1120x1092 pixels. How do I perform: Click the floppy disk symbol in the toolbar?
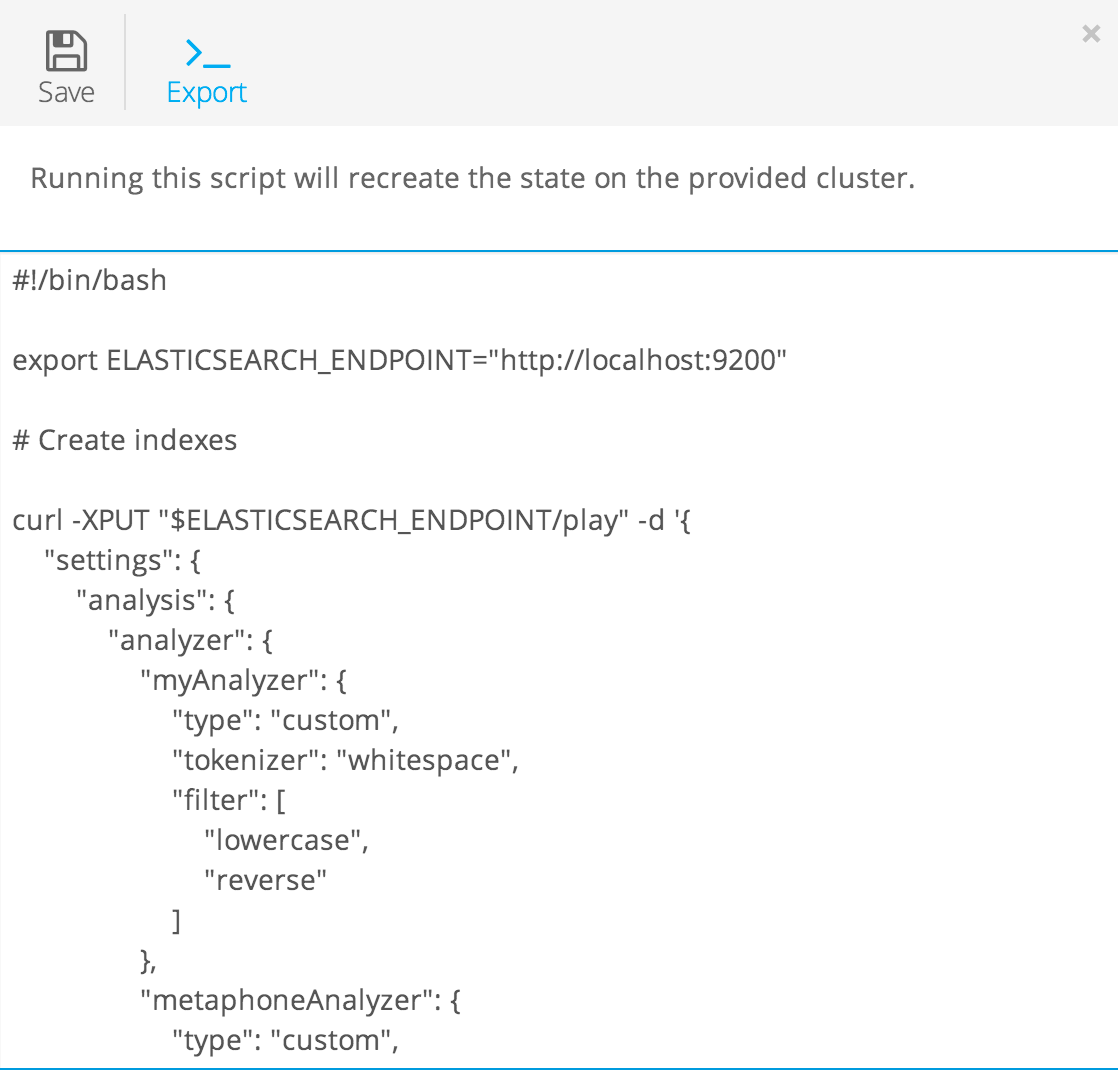tap(65, 51)
